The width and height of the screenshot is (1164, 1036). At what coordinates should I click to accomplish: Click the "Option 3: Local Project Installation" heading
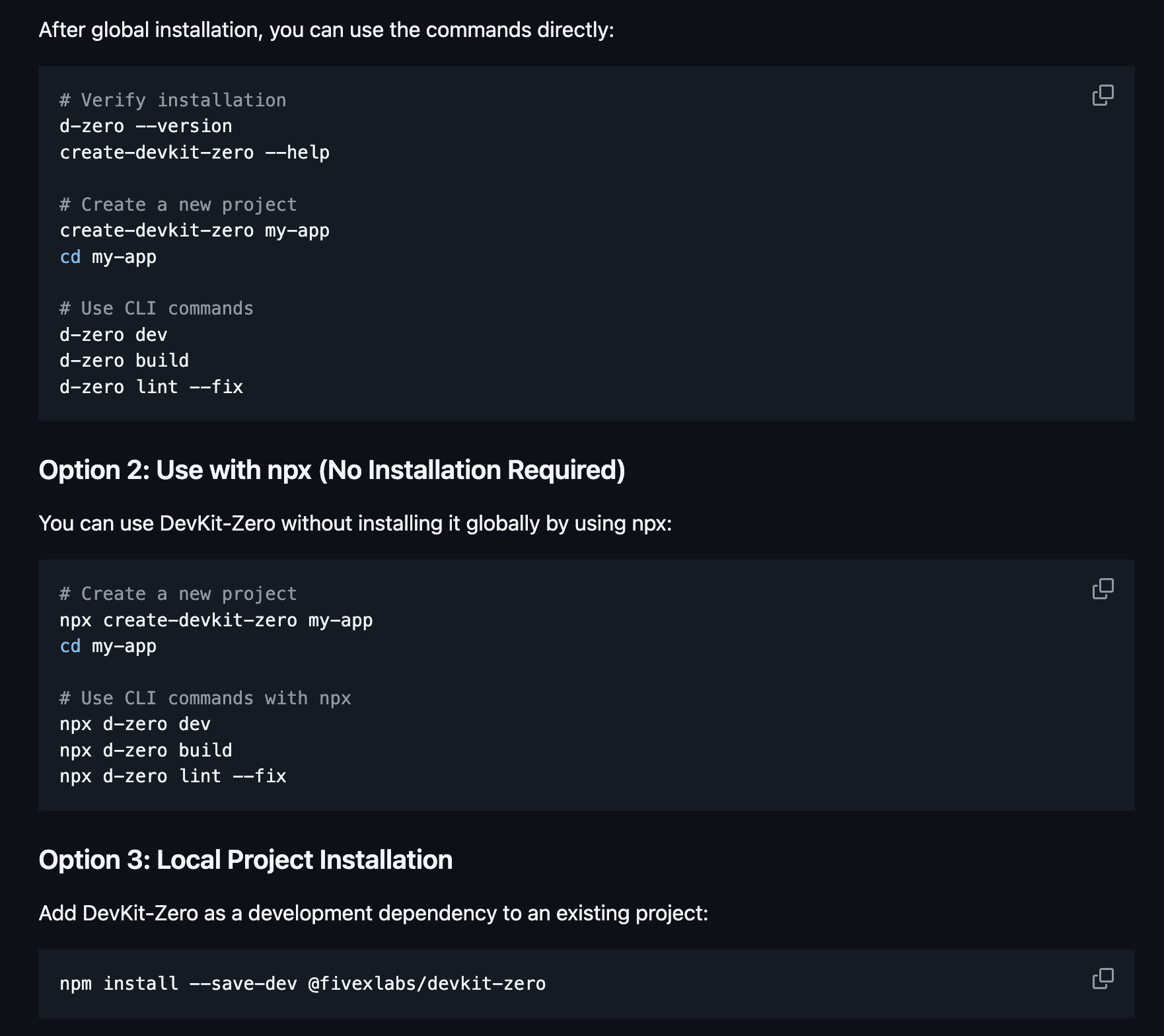coord(245,860)
